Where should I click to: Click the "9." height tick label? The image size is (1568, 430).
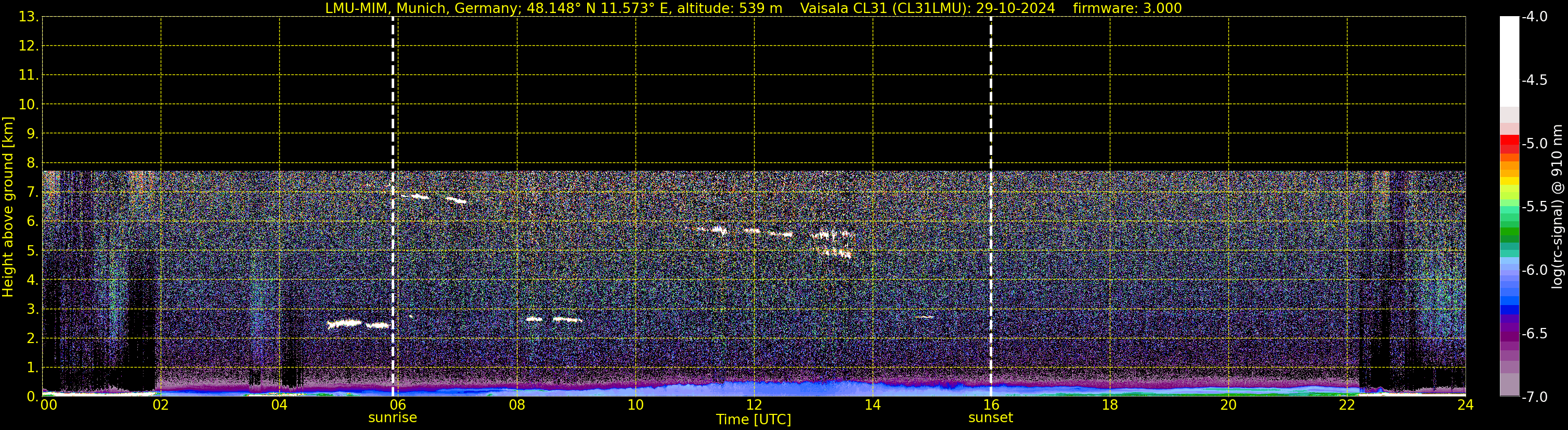(x=32, y=134)
